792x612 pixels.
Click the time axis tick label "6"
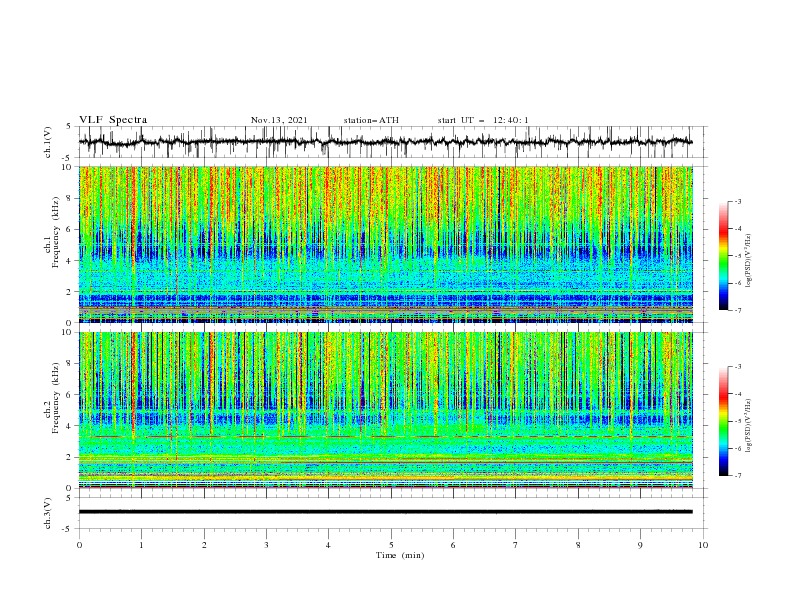pyautogui.click(x=453, y=545)
